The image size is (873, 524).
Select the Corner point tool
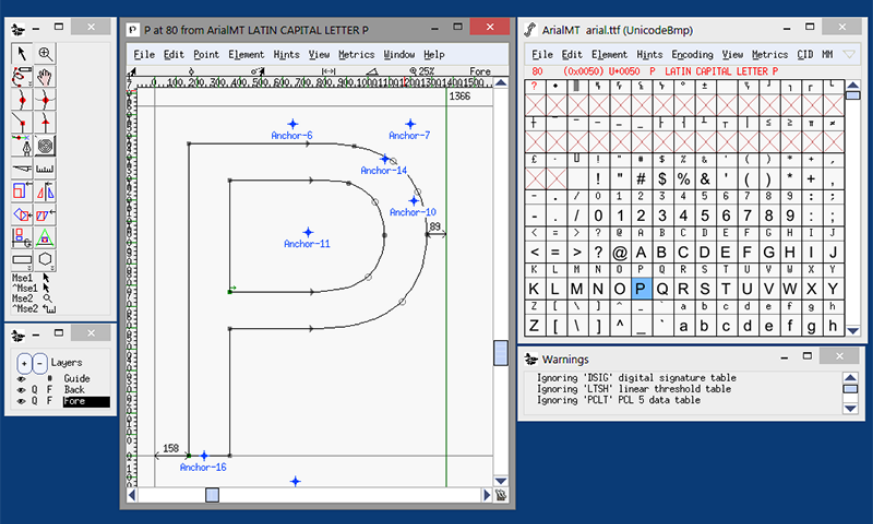pos(22,123)
